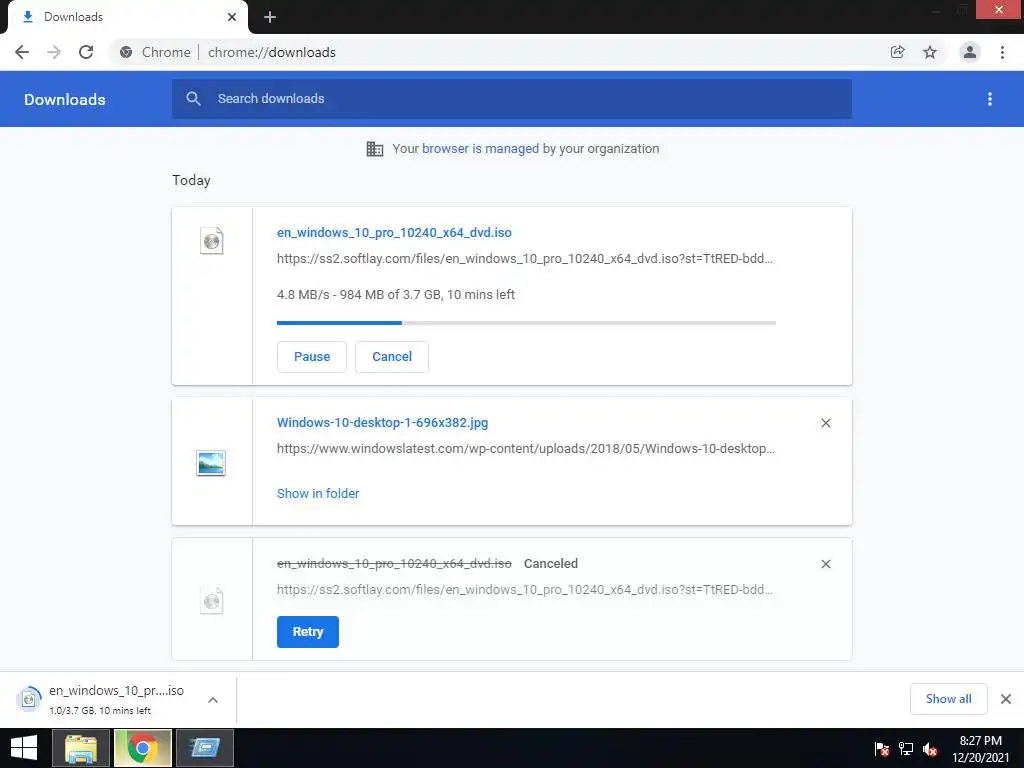Click the 'Today' date heading
This screenshot has width=1024, height=768.
191,180
